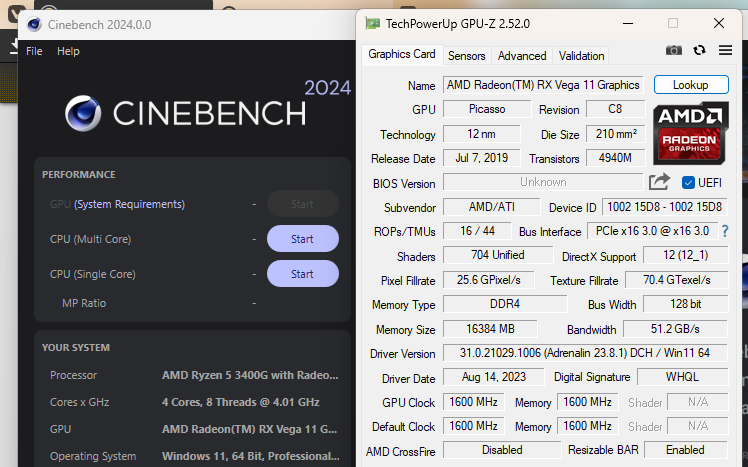748x467 pixels.
Task: Click the Device ID 1002 15D8 value
Action: (665, 207)
